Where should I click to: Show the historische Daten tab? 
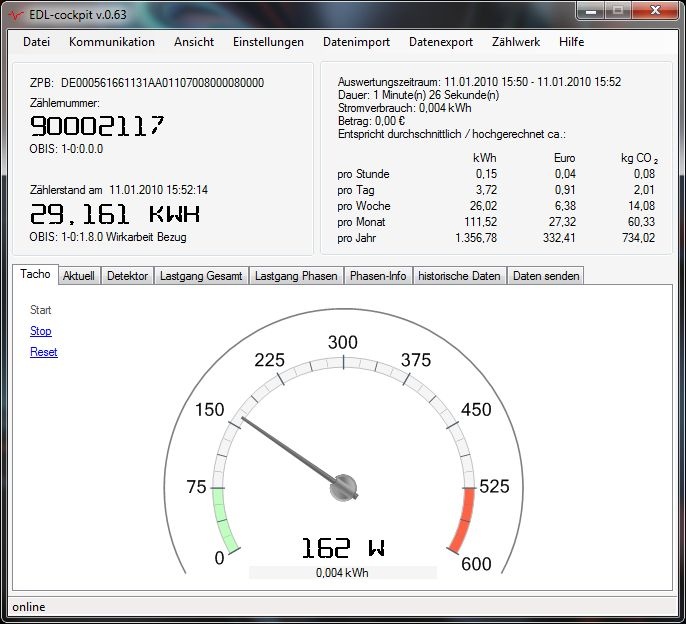coord(459,276)
